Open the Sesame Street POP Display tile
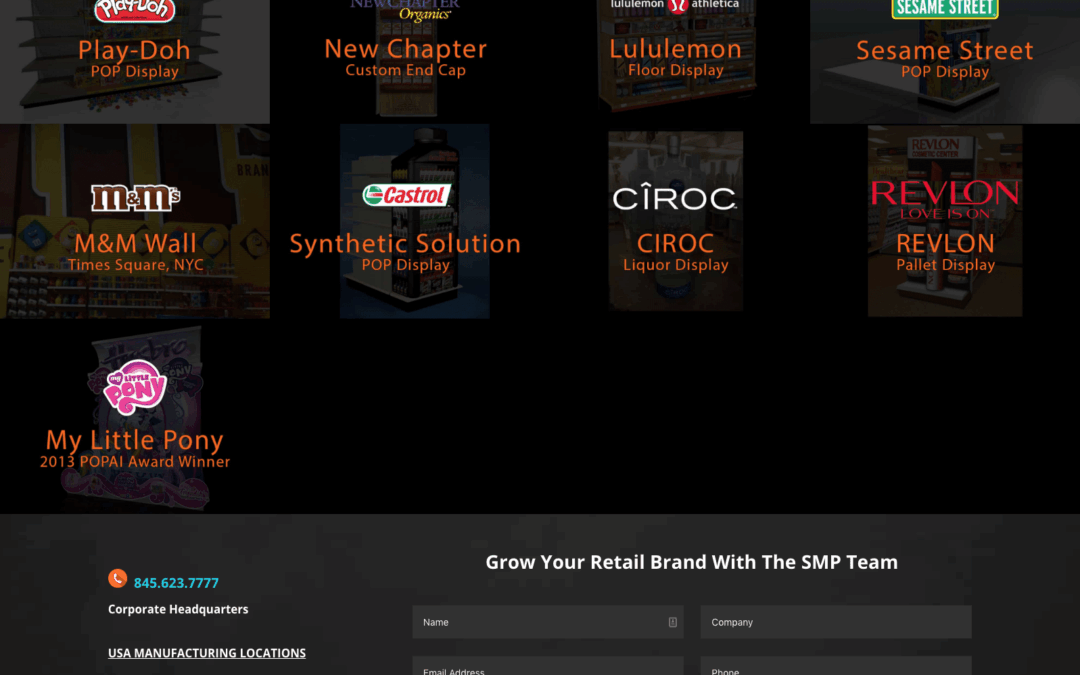This screenshot has width=1080, height=675. coord(945,61)
